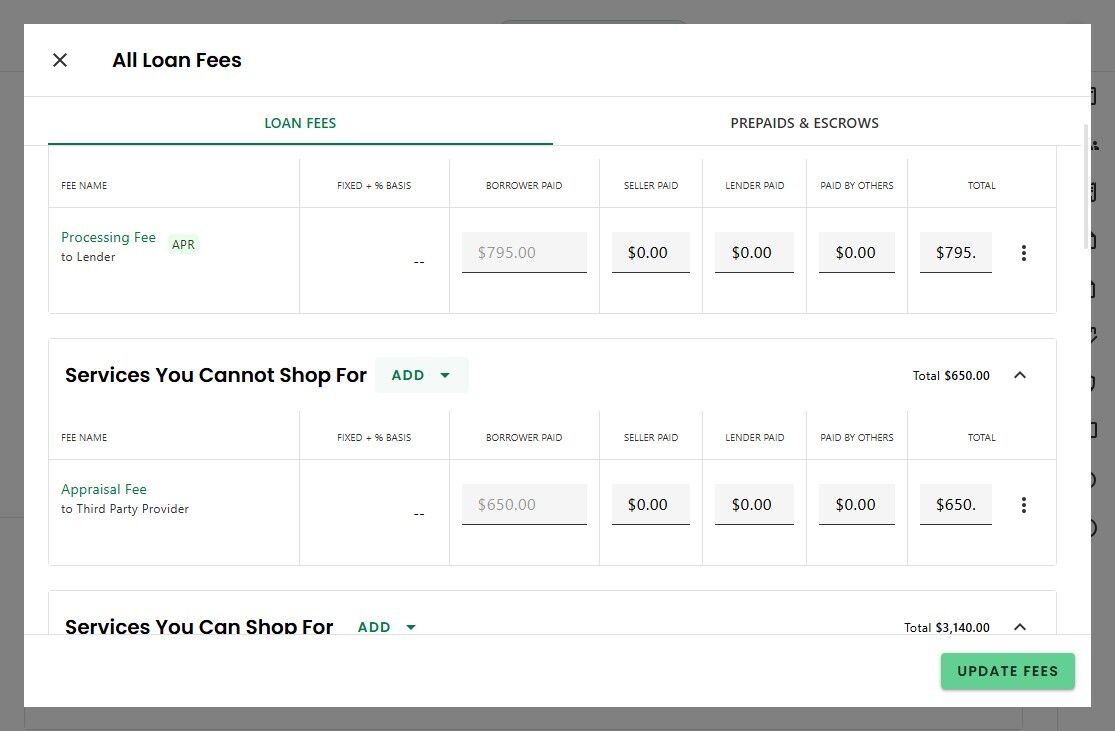1115x731 pixels.
Task: Click the Update Fees button
Action: pyautogui.click(x=1007, y=671)
